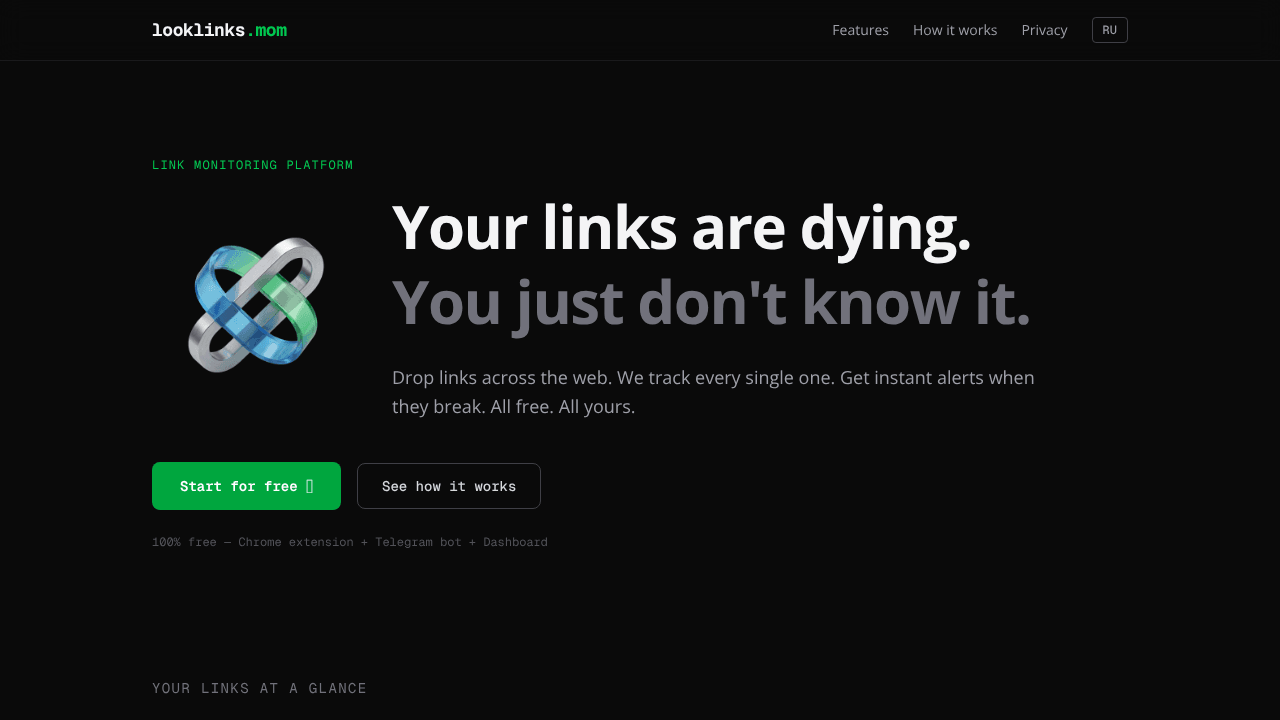Open the Features navigation link
The height and width of the screenshot is (720, 1280).
[x=860, y=30]
